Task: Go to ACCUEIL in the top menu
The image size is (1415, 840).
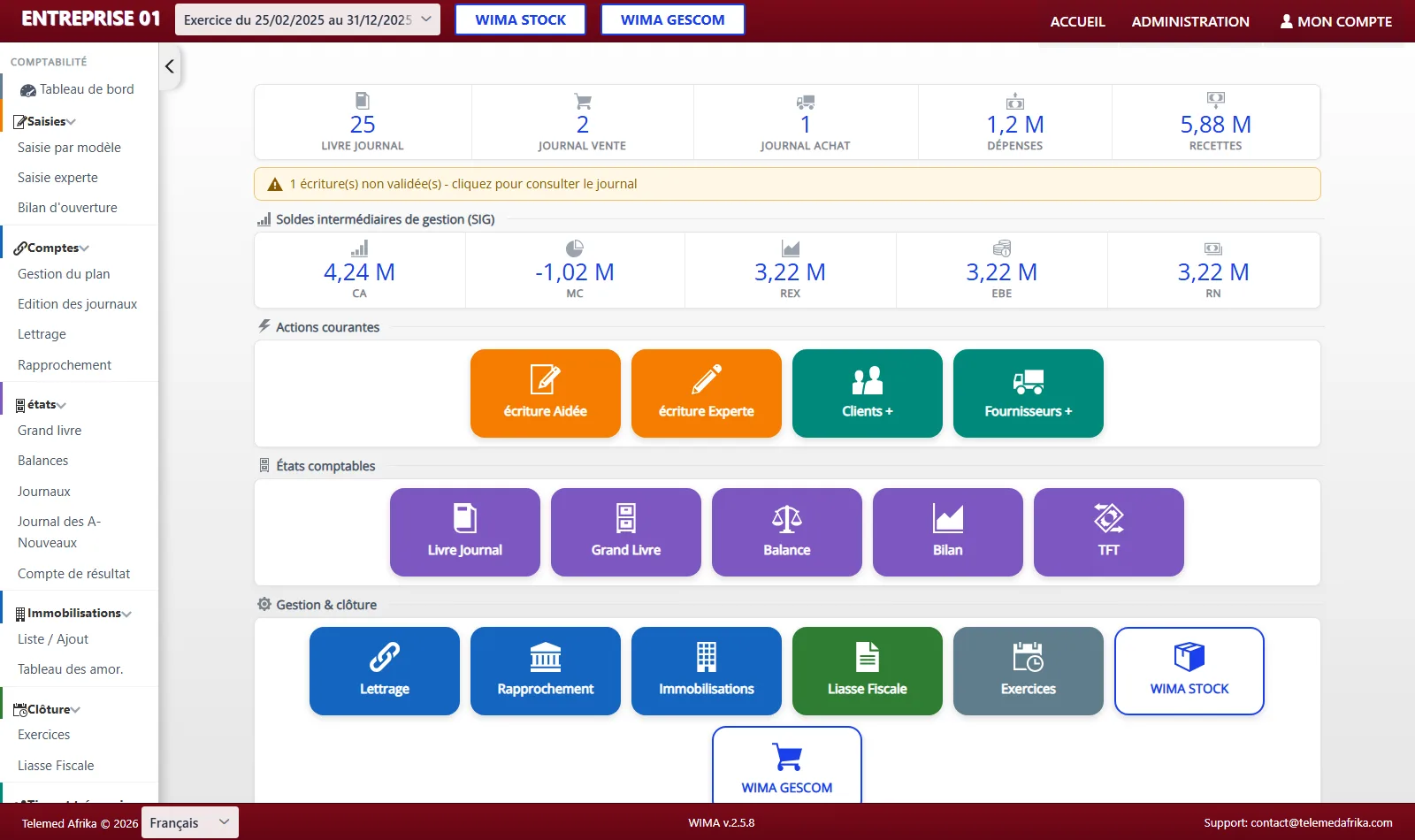Action: coord(1078,21)
